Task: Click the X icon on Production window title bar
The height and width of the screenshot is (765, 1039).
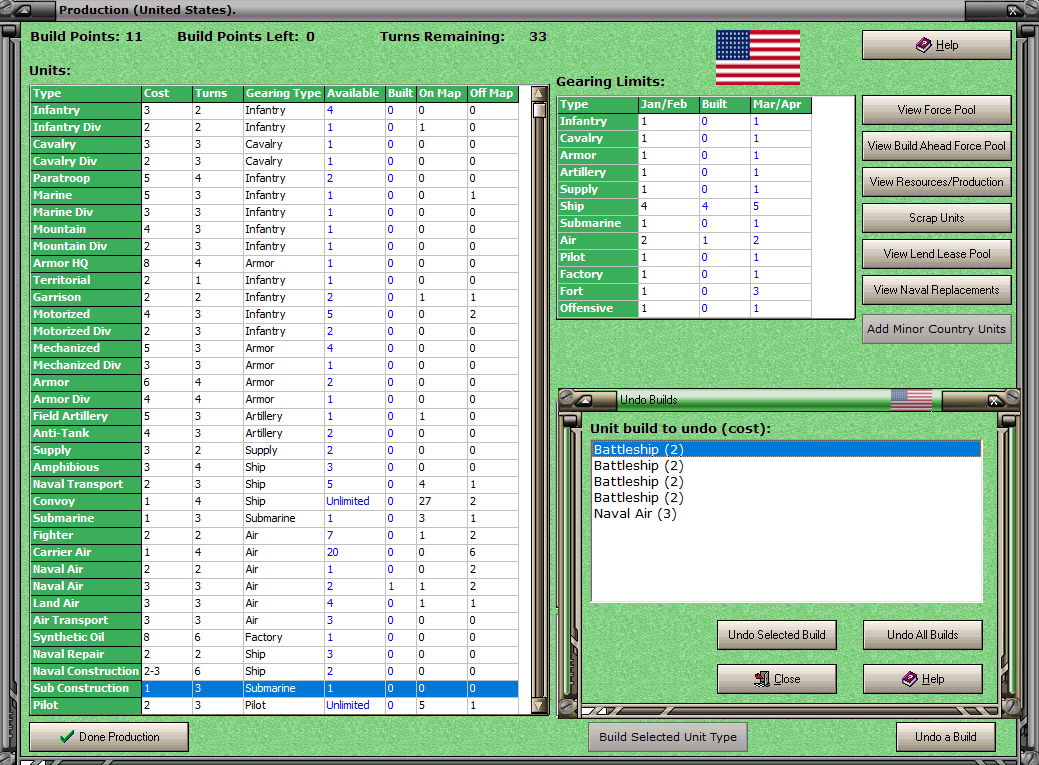Action: point(1014,10)
